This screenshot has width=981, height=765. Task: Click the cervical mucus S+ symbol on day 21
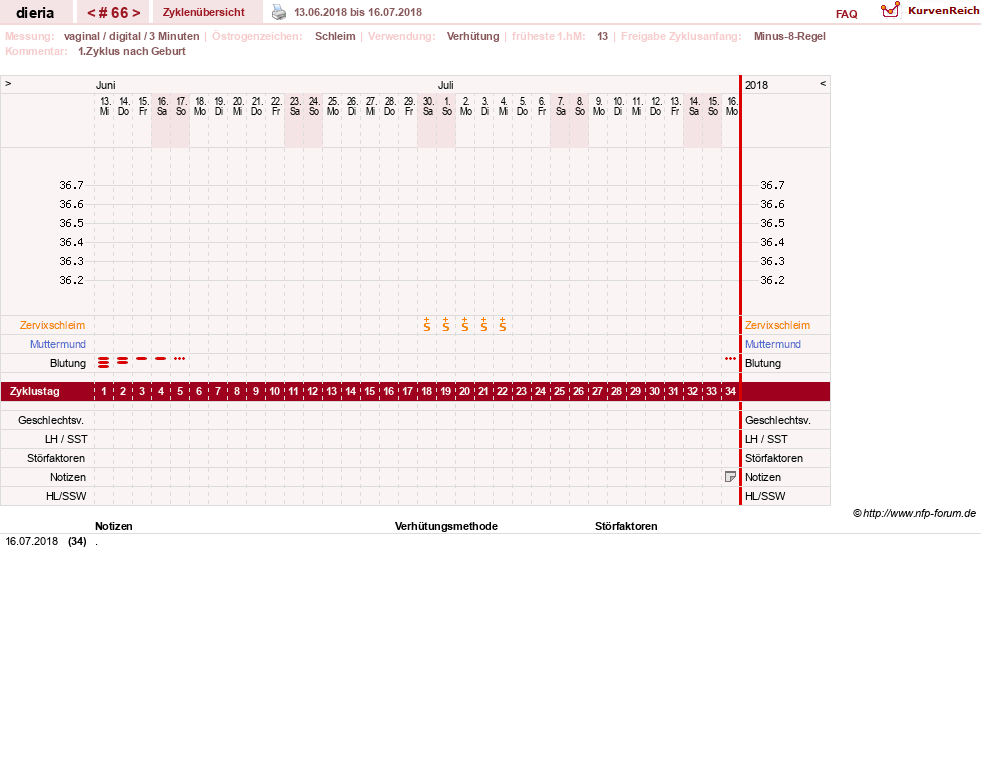coord(484,325)
